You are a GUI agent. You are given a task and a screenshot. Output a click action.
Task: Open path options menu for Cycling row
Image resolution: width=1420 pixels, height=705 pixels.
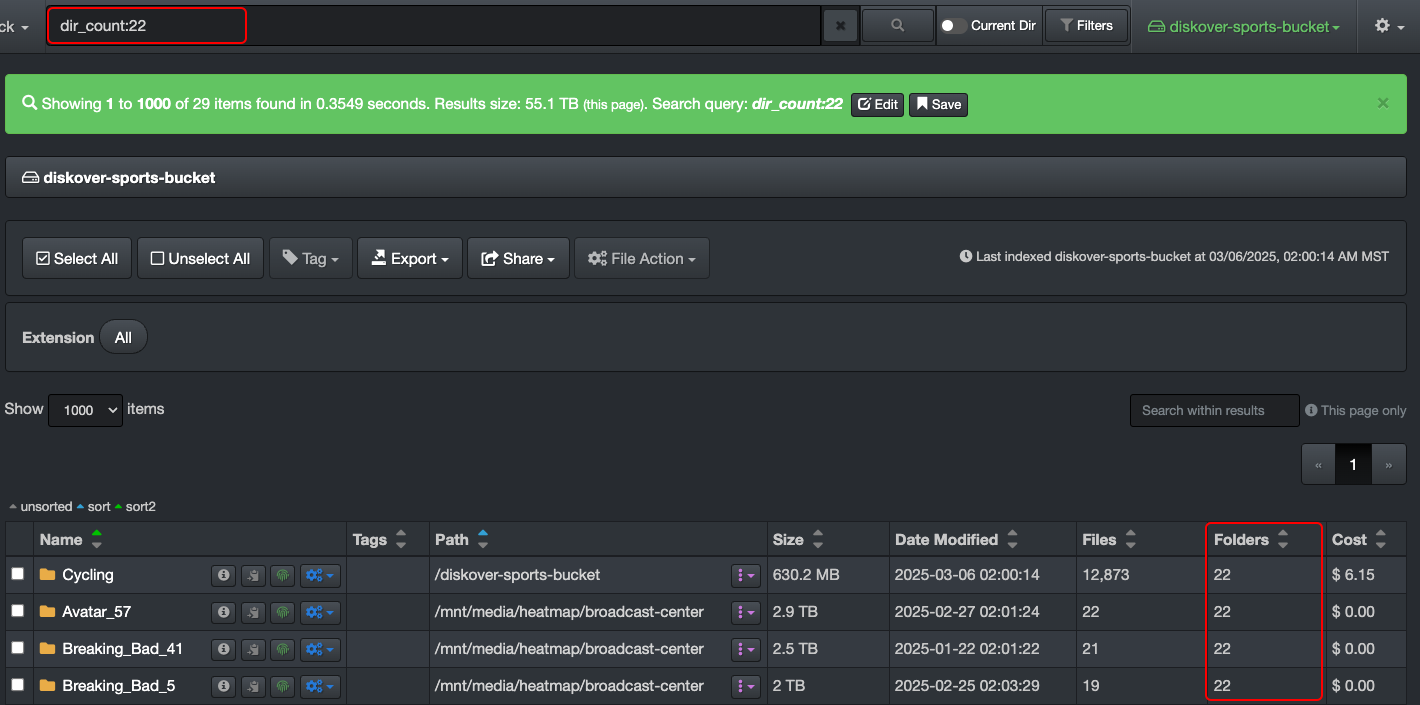pos(746,575)
